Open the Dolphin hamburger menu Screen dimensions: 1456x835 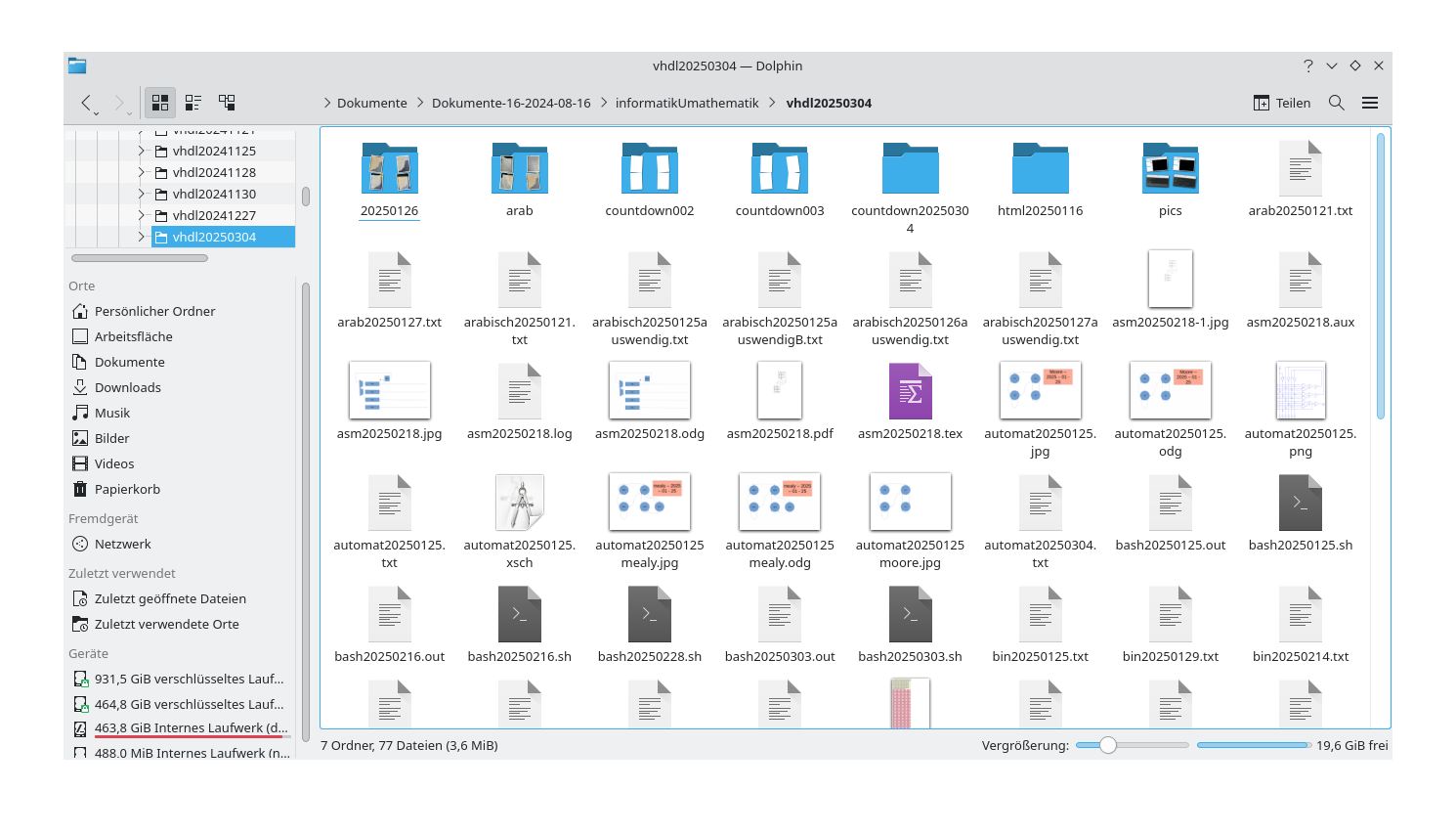tap(1370, 102)
